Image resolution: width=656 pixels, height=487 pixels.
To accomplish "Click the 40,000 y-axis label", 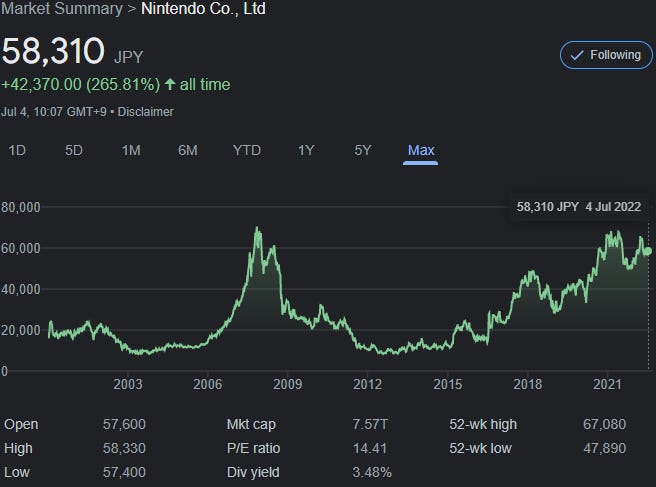I will pyautogui.click(x=21, y=289).
